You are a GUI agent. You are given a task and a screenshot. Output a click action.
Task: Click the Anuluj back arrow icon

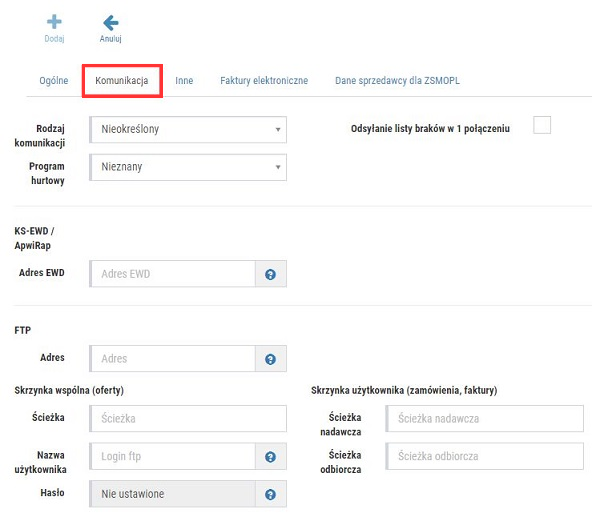click(111, 23)
